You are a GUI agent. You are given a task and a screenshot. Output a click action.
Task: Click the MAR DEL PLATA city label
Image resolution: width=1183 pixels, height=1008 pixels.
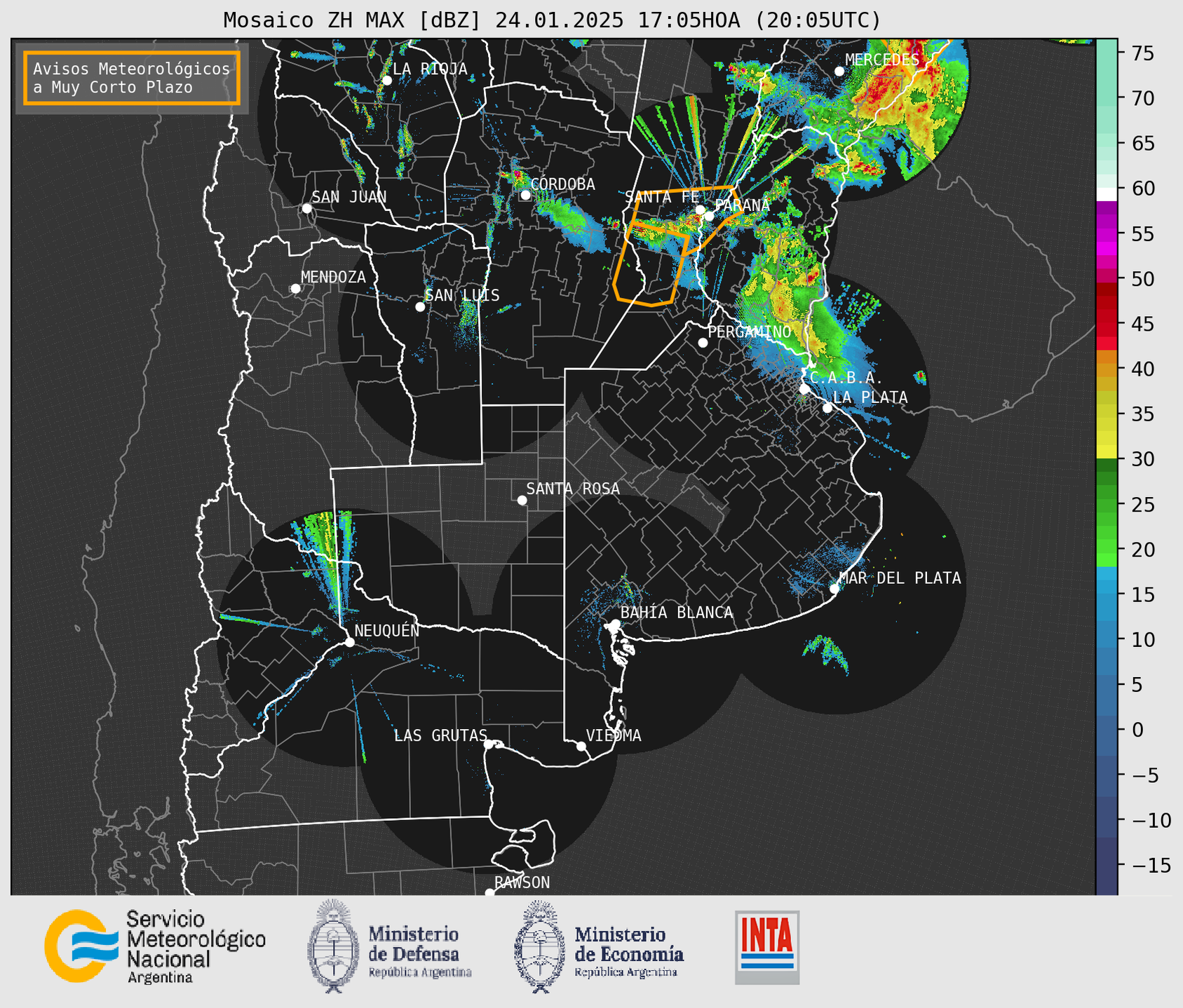point(900,578)
